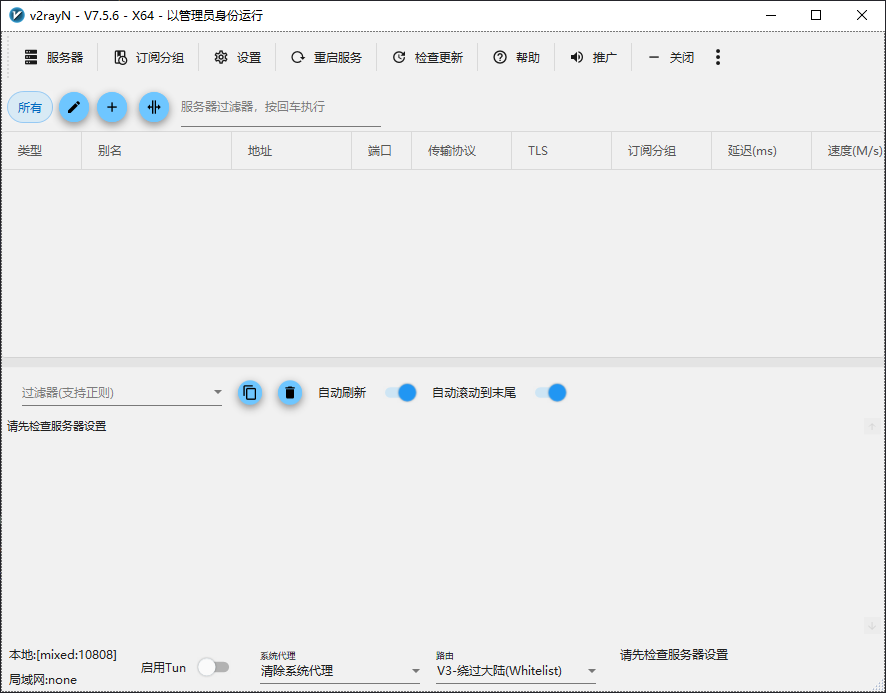Click the 设置 settings button
Viewport: 886px width, 693px height.
click(x=238, y=58)
